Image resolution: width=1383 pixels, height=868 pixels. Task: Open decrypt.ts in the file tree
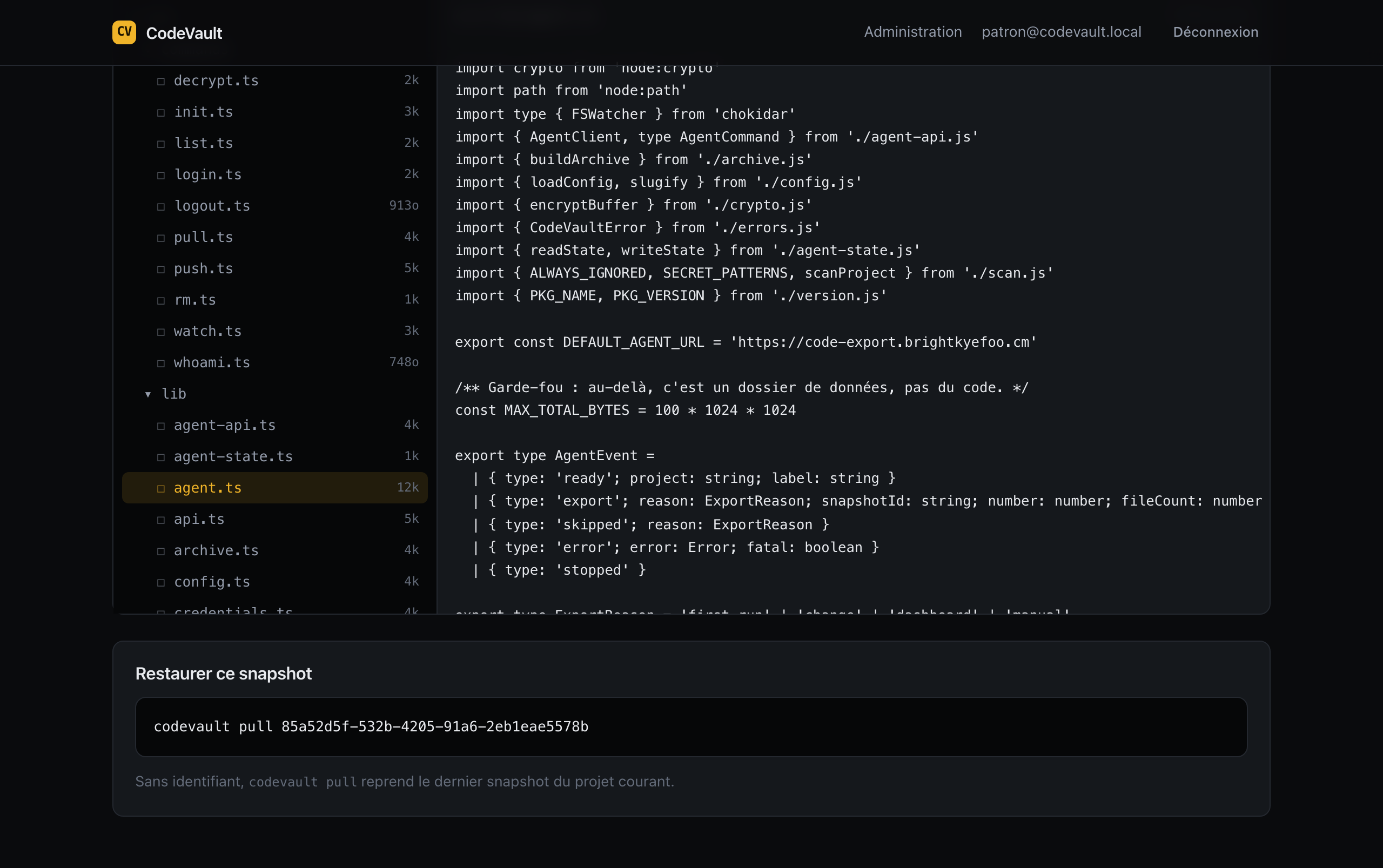click(x=275, y=80)
